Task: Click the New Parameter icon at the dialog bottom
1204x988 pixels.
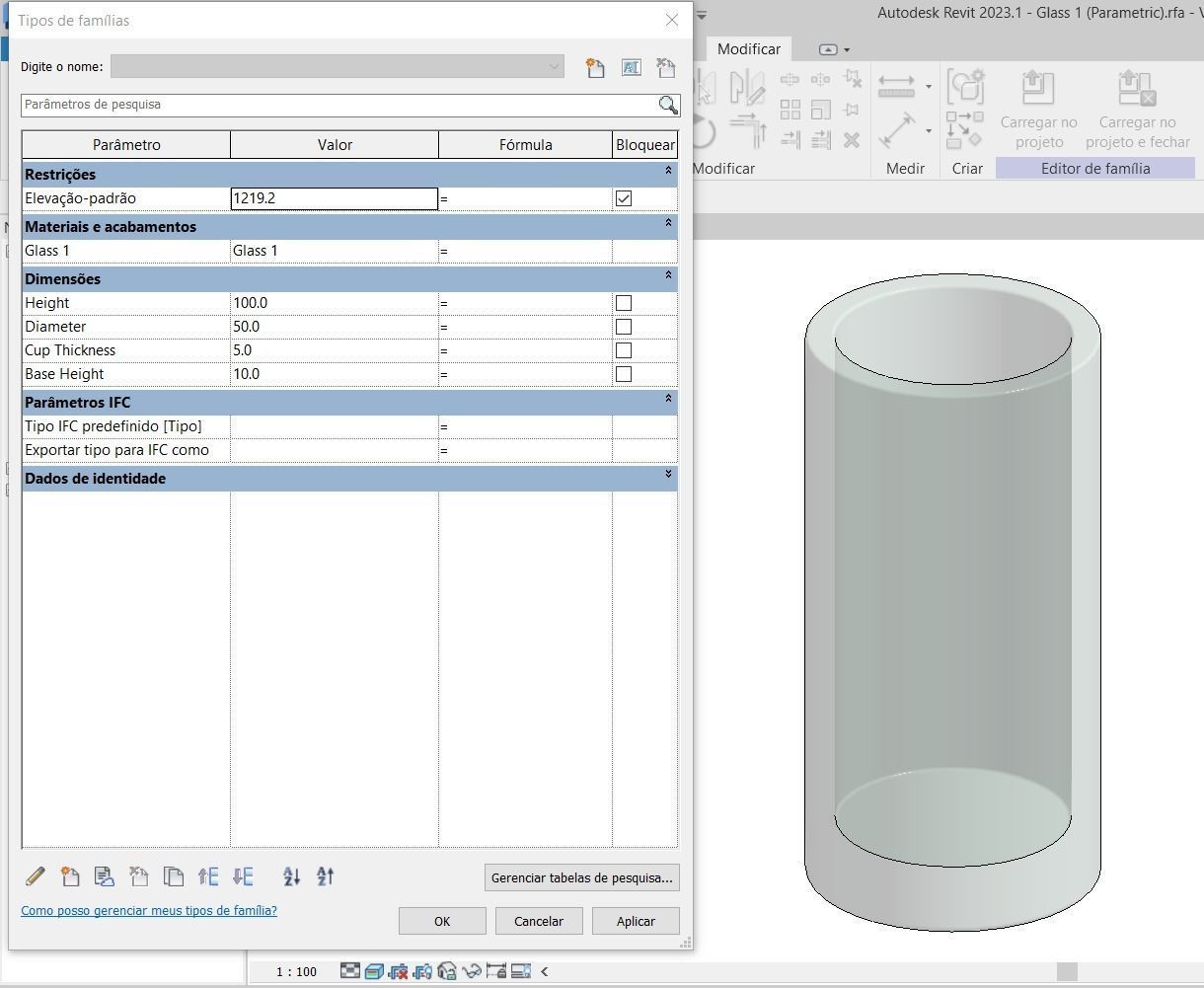Action: [x=69, y=876]
